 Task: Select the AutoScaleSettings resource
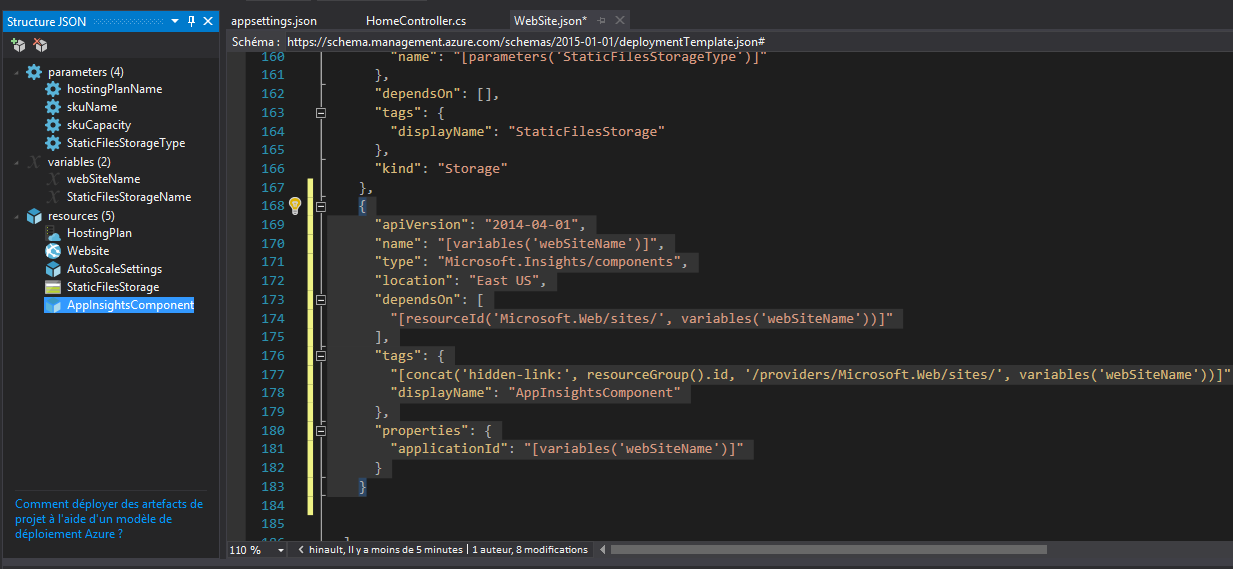click(x=114, y=269)
